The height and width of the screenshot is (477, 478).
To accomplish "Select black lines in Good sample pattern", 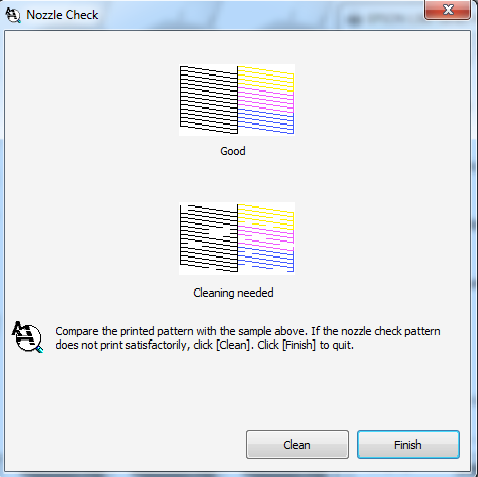I will 209,100.
